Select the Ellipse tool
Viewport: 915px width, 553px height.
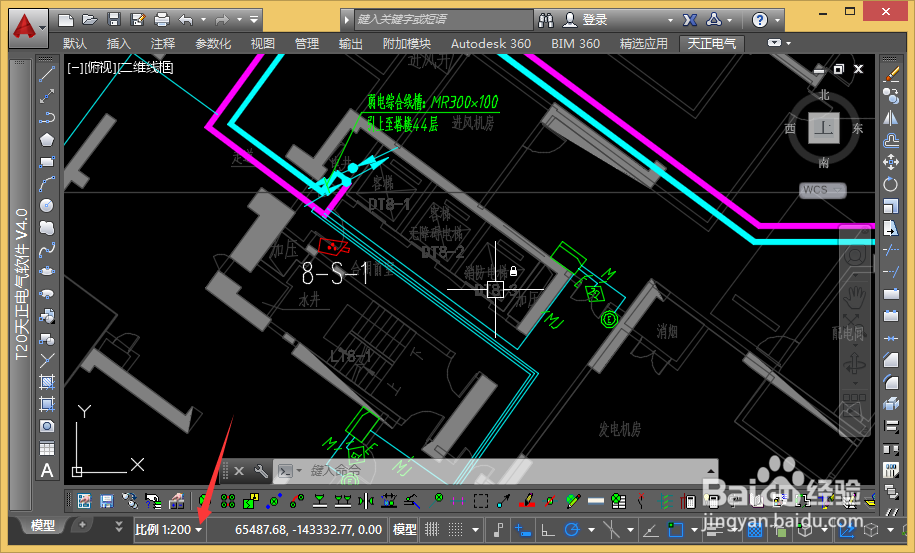(47, 272)
